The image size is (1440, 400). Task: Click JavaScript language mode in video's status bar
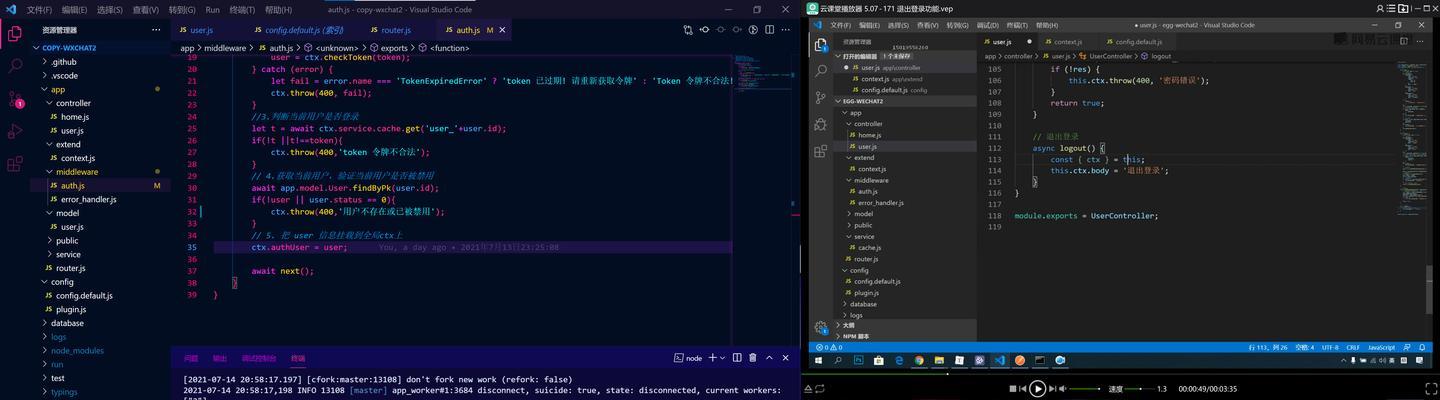coord(1381,347)
